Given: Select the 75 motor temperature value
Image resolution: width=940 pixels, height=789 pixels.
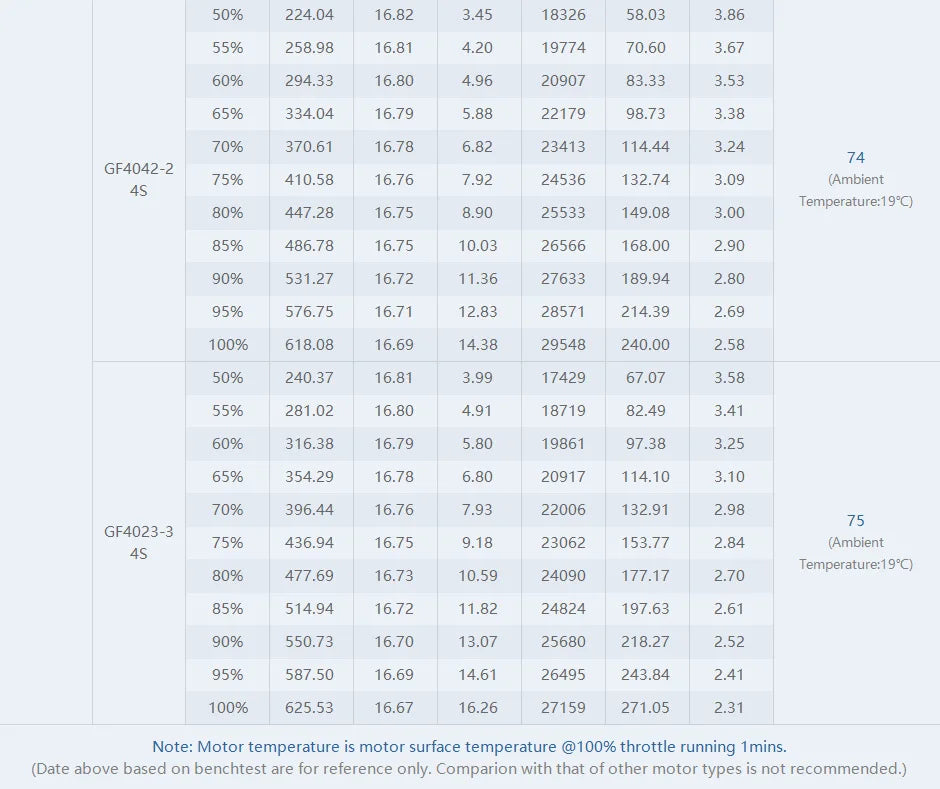Looking at the screenshot, I should 855,521.
